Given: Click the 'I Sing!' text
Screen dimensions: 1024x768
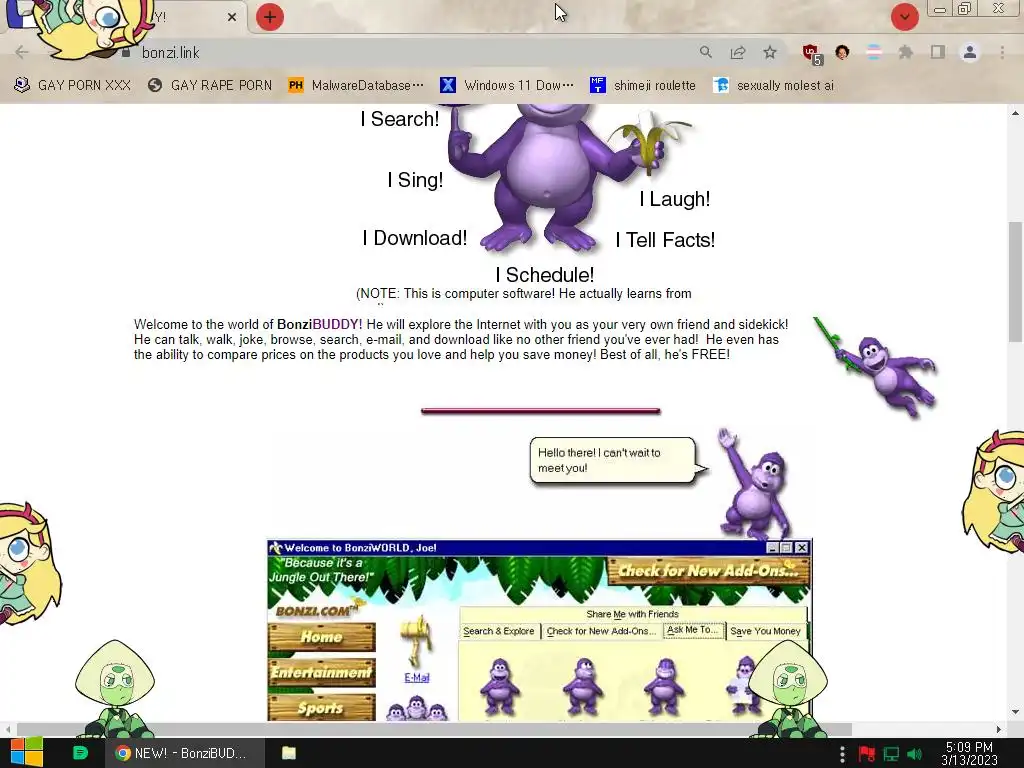Looking at the screenshot, I should (415, 180).
